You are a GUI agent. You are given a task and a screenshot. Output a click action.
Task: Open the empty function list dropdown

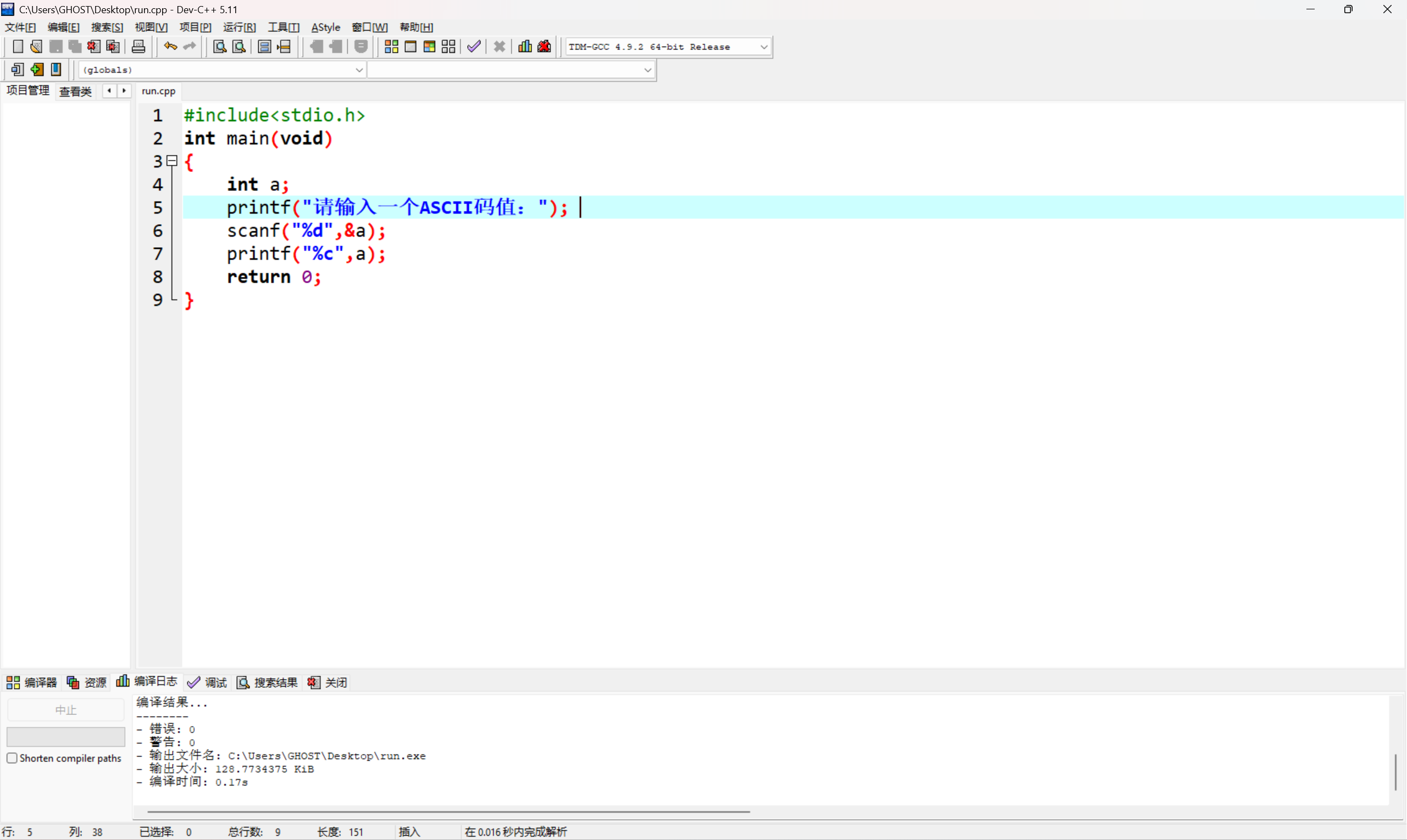[647, 70]
